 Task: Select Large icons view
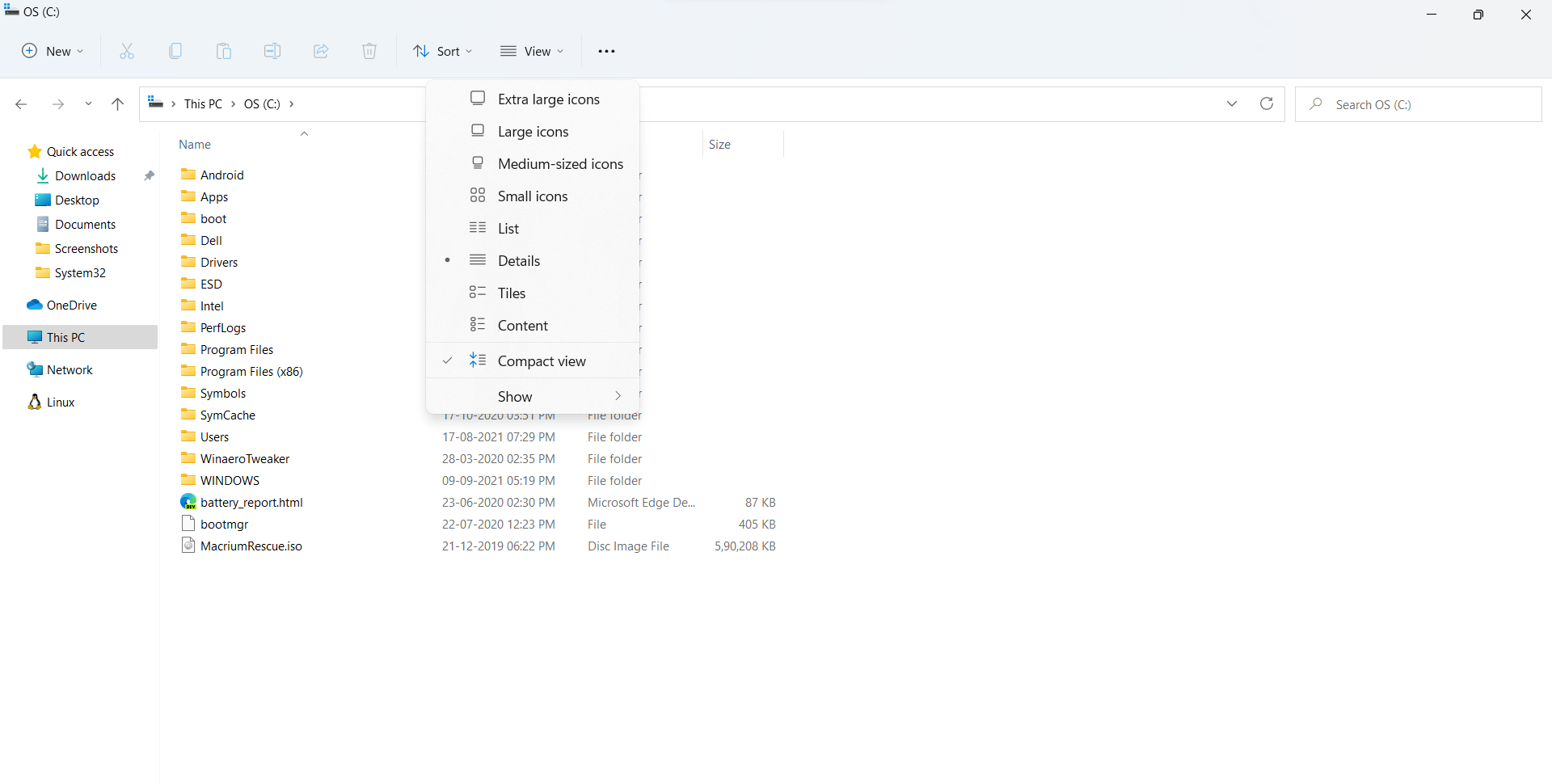point(533,131)
